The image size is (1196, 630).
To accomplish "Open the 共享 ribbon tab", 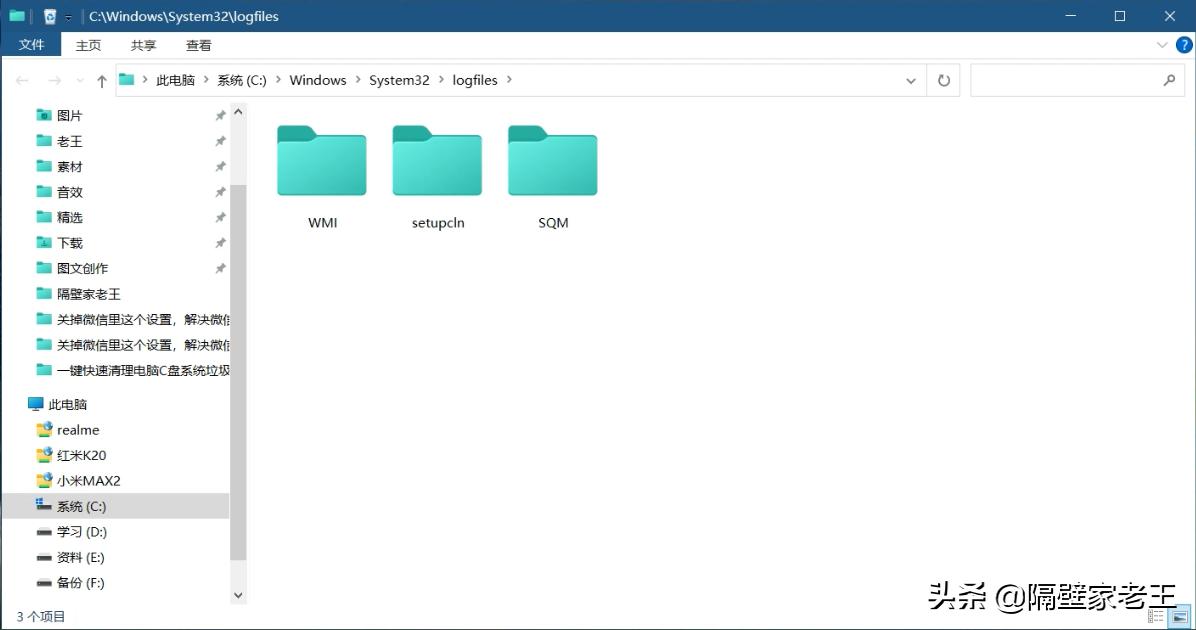I will tap(143, 45).
